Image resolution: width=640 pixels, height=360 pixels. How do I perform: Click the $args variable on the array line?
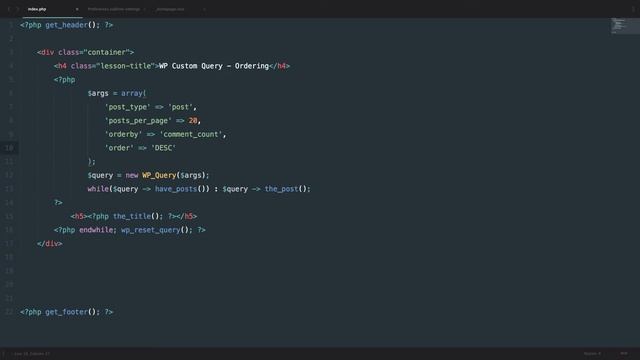point(98,93)
